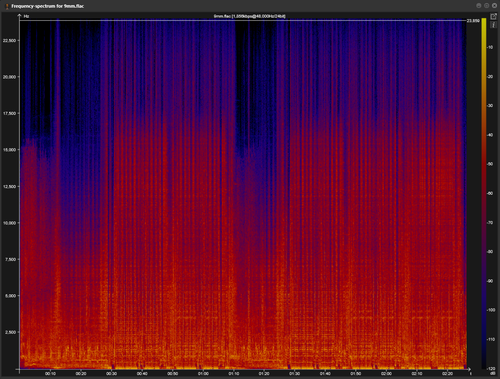The image size is (500, 379).
Task: Click the '10,000' frequency axis label
Action: point(9,223)
